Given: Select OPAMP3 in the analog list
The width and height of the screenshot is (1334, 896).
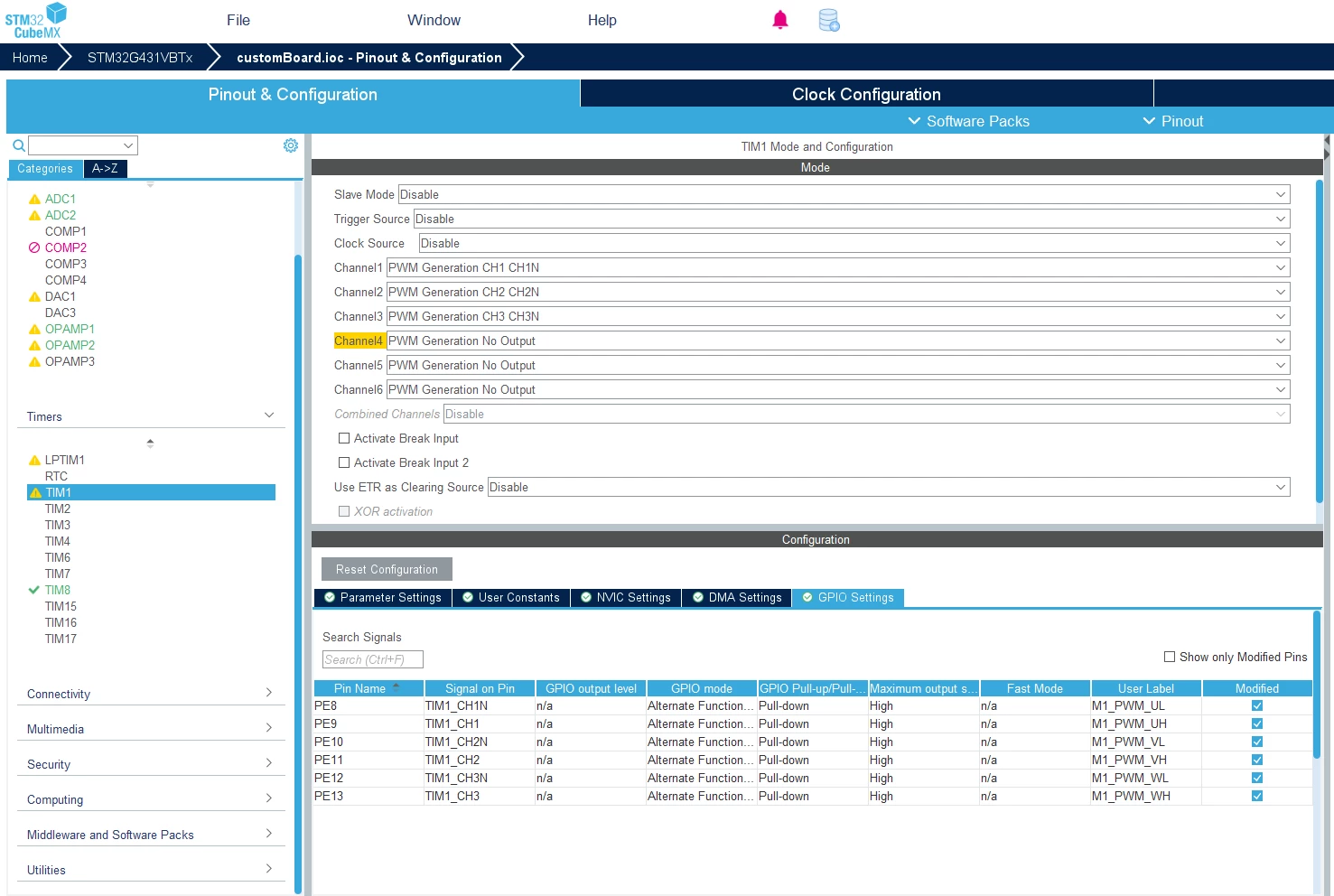Looking at the screenshot, I should point(70,361).
